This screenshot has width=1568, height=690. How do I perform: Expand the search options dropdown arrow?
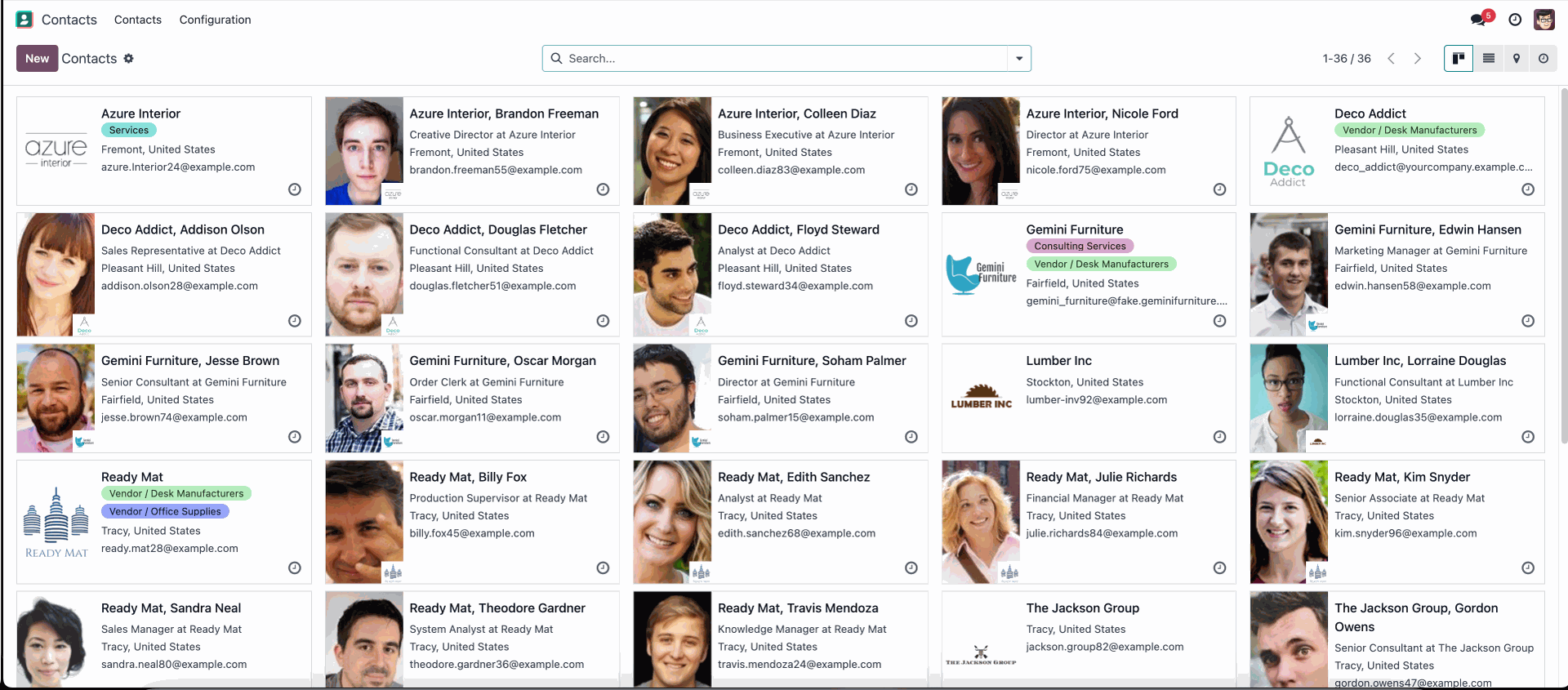point(1019,59)
